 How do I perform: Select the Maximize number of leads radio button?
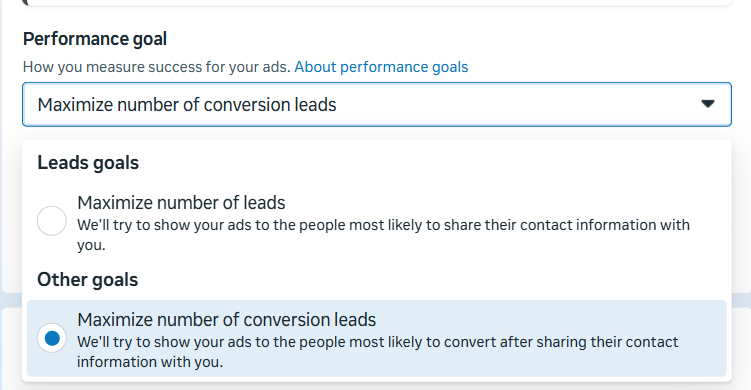[52, 221]
